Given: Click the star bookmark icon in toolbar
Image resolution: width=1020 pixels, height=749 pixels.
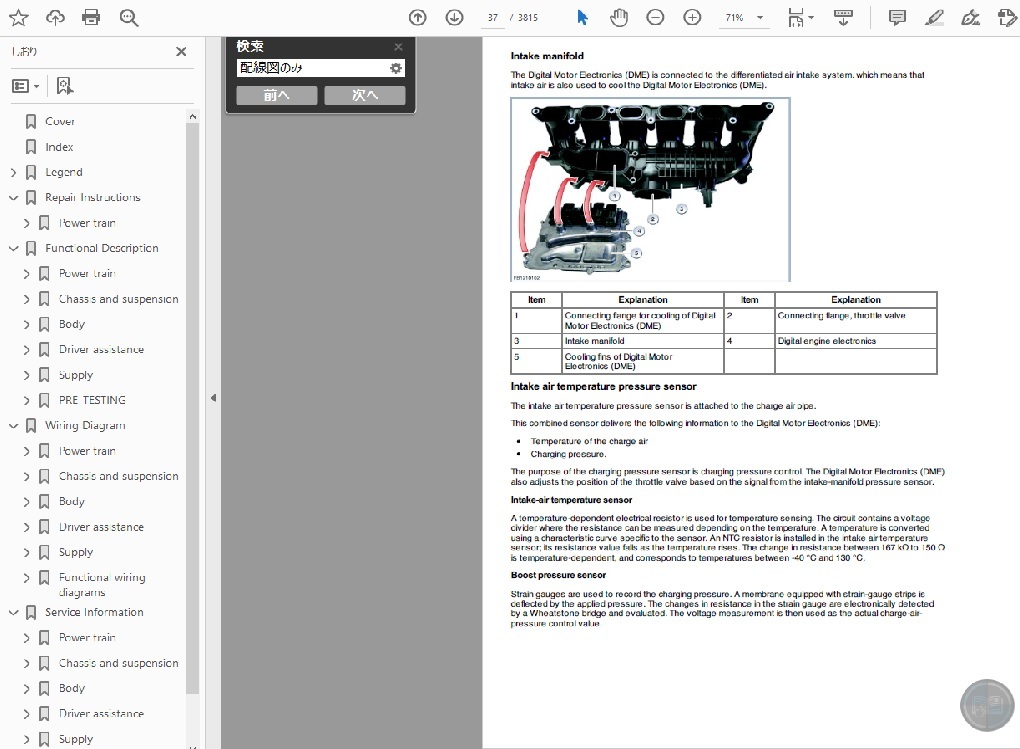Looking at the screenshot, I should tap(18, 18).
